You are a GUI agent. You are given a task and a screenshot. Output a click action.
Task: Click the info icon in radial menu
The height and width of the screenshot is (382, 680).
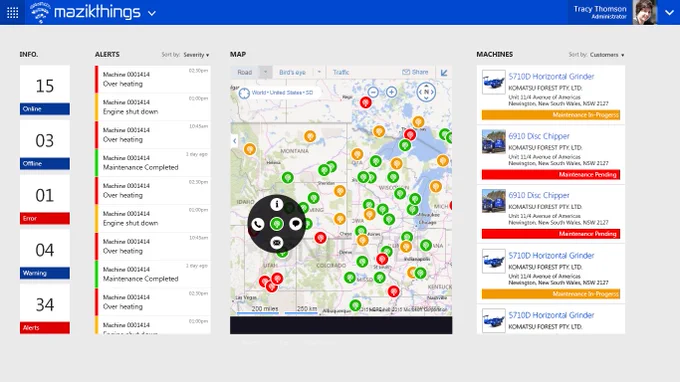point(277,204)
